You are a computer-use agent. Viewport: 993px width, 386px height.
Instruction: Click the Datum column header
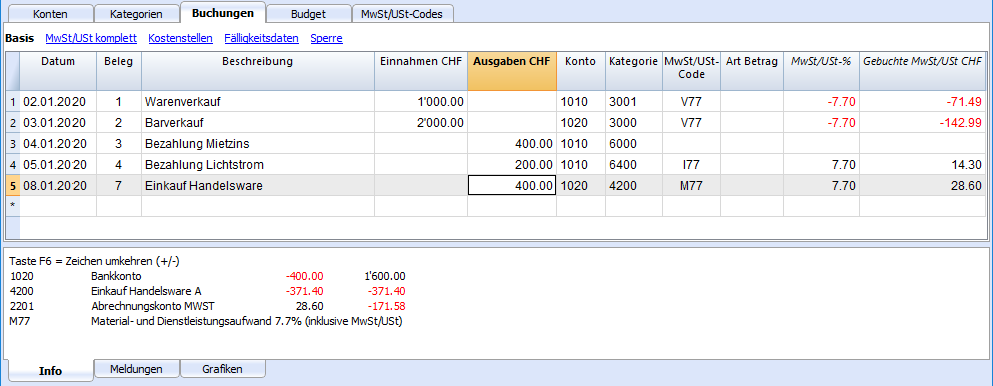tap(58, 71)
